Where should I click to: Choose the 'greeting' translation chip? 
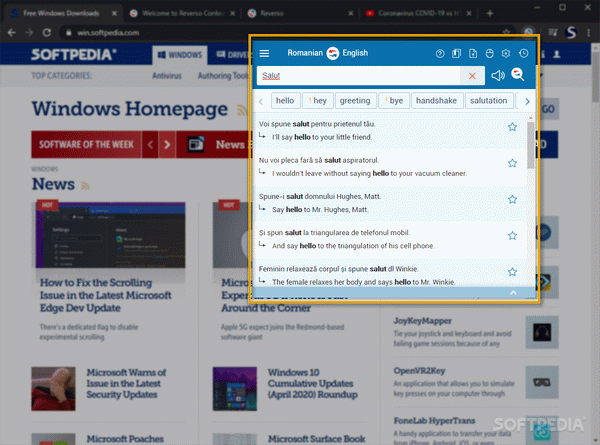point(355,101)
